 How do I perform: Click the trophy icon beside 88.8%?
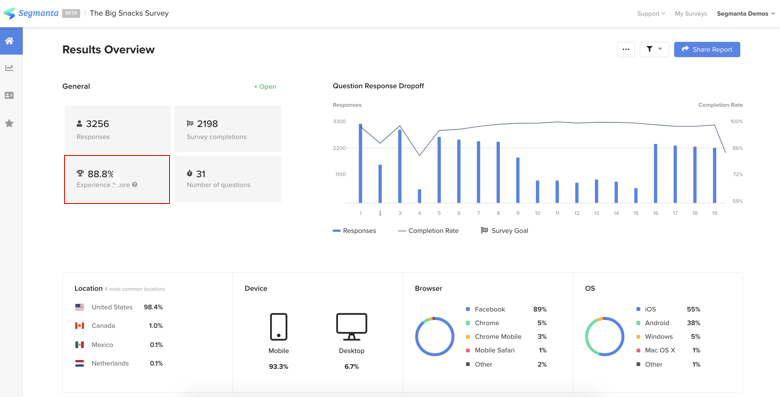[x=80, y=174]
